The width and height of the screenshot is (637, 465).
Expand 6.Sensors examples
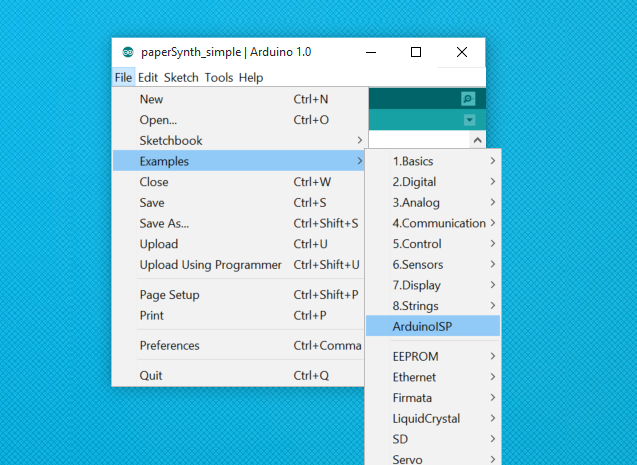(433, 265)
